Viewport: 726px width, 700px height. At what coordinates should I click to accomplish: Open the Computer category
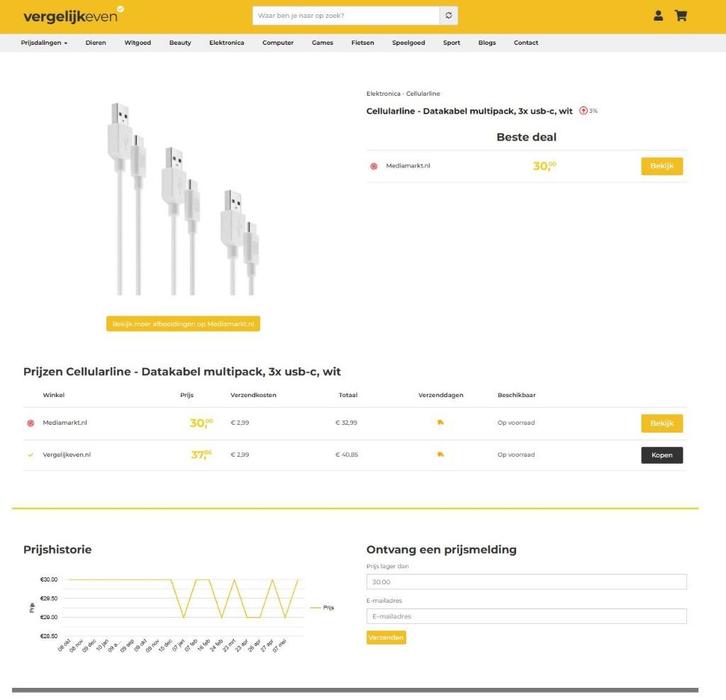pos(278,43)
